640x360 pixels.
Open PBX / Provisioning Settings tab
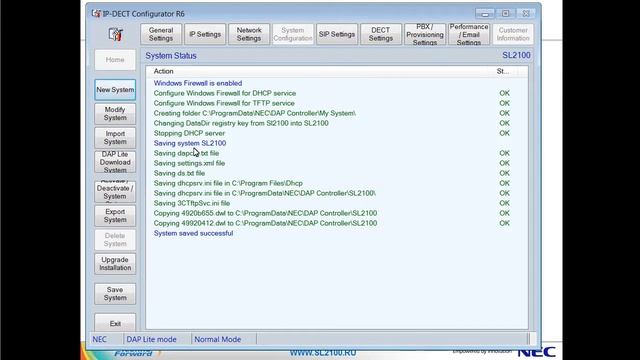(x=425, y=34)
